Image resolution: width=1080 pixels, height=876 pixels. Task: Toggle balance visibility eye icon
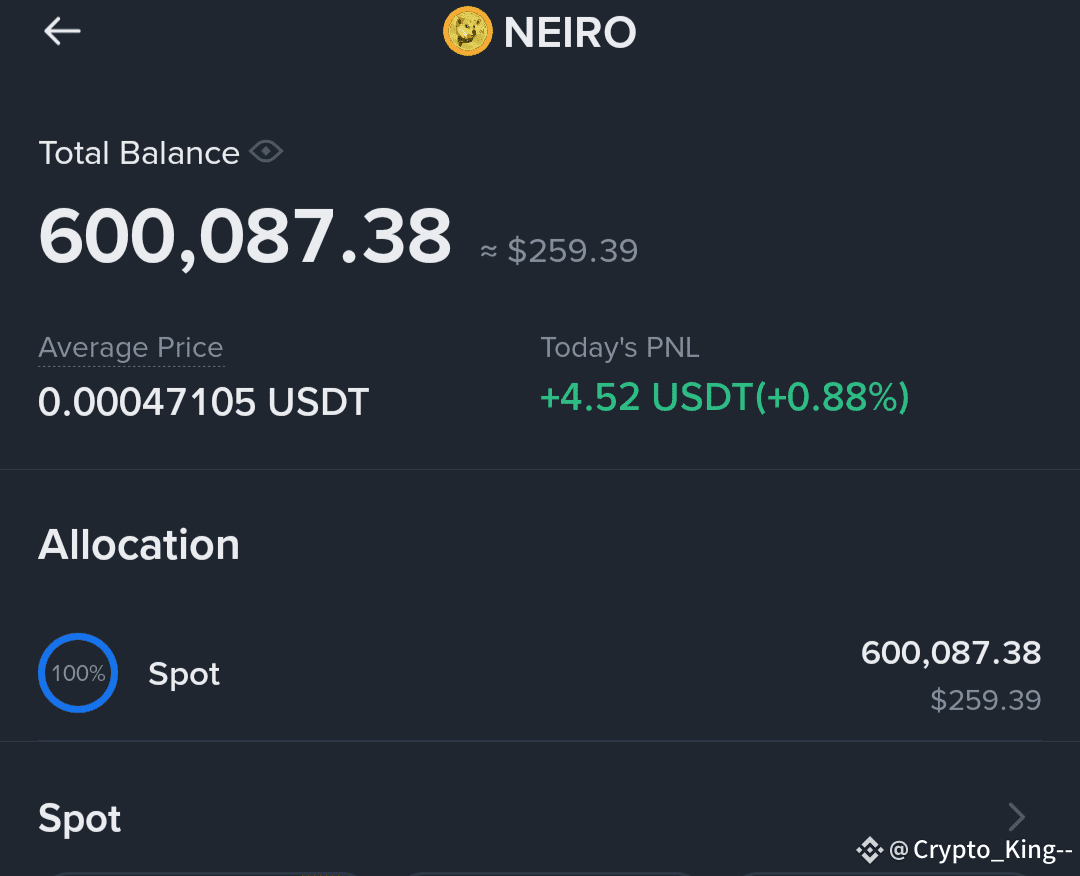[x=266, y=152]
